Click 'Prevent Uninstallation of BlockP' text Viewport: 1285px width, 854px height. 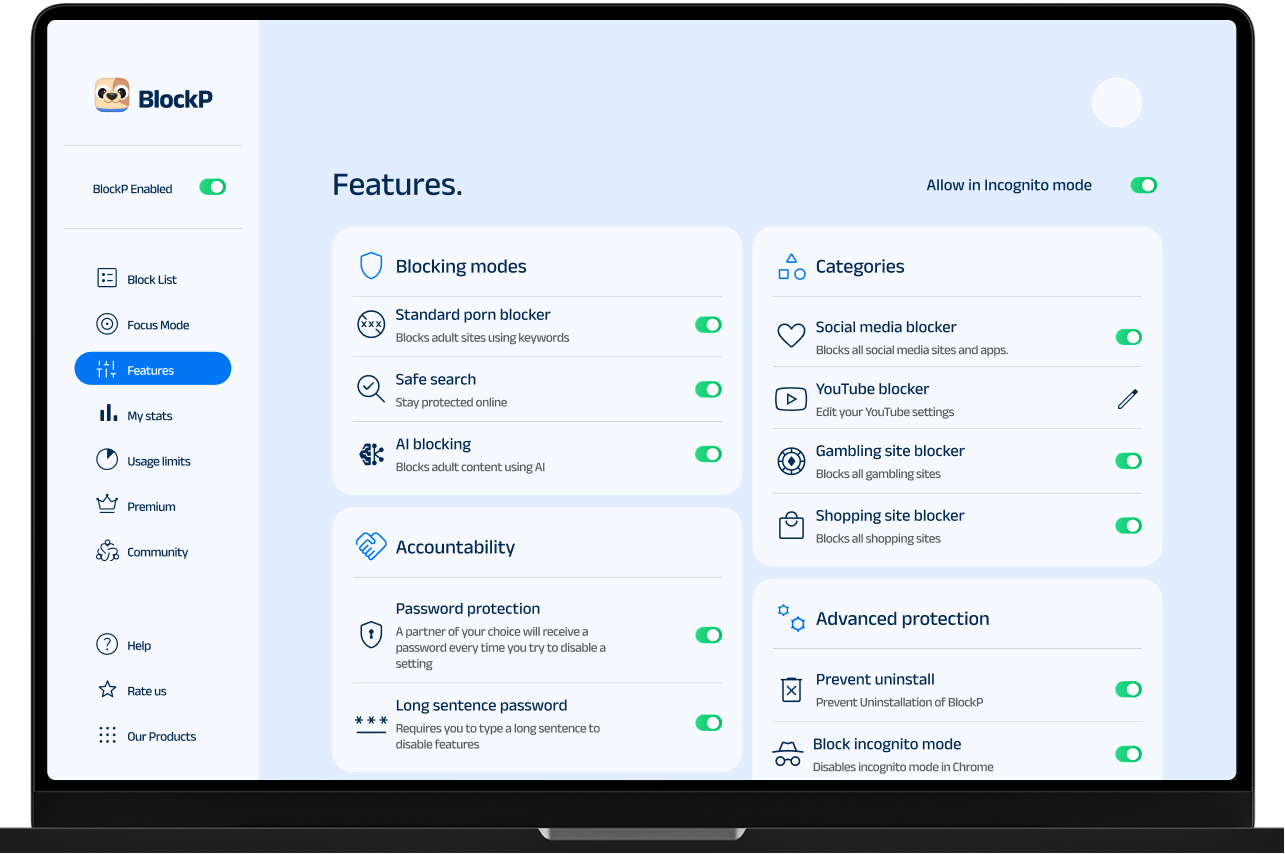pos(899,702)
